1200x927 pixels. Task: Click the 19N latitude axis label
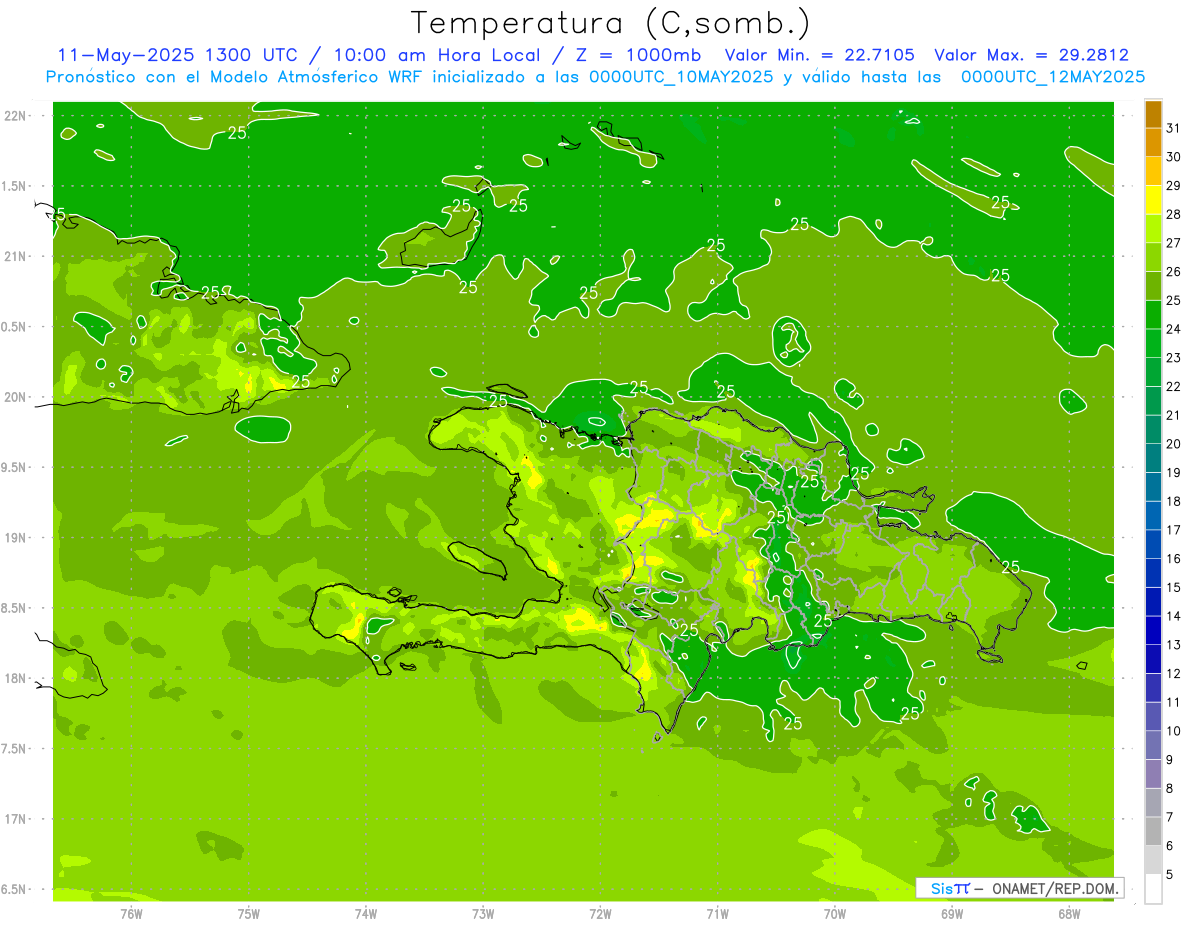(15, 537)
